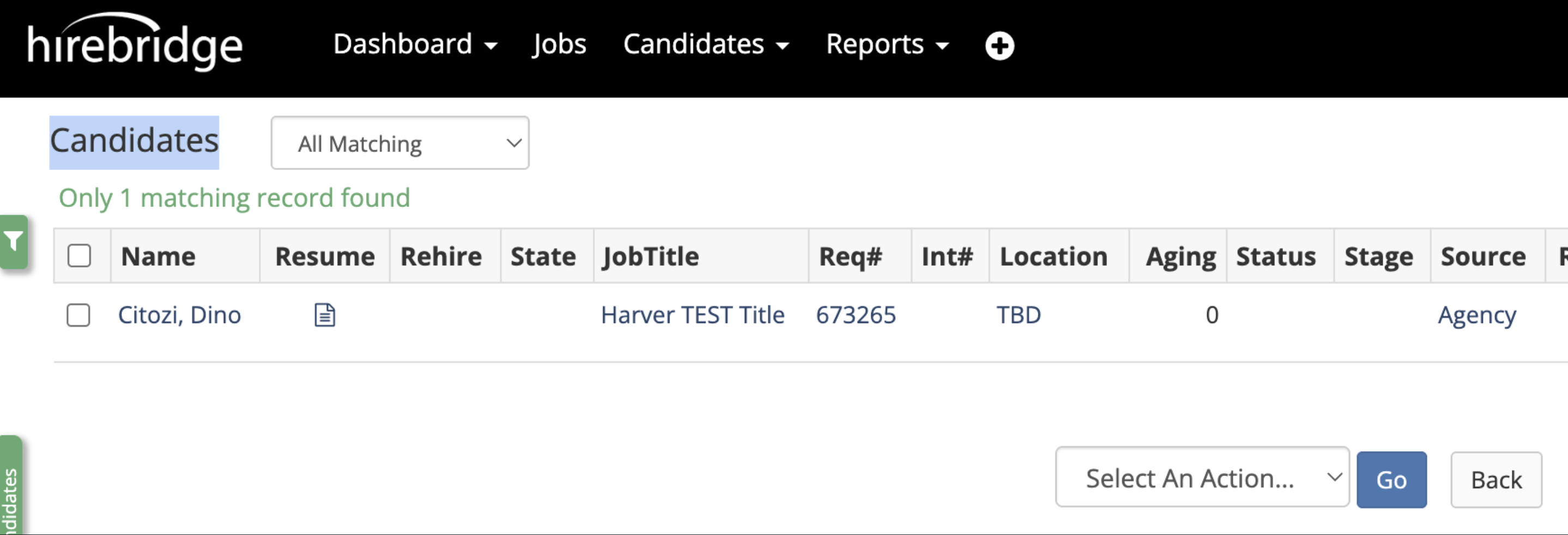Click the Back button
The width and height of the screenshot is (1568, 535).
pyautogui.click(x=1496, y=479)
